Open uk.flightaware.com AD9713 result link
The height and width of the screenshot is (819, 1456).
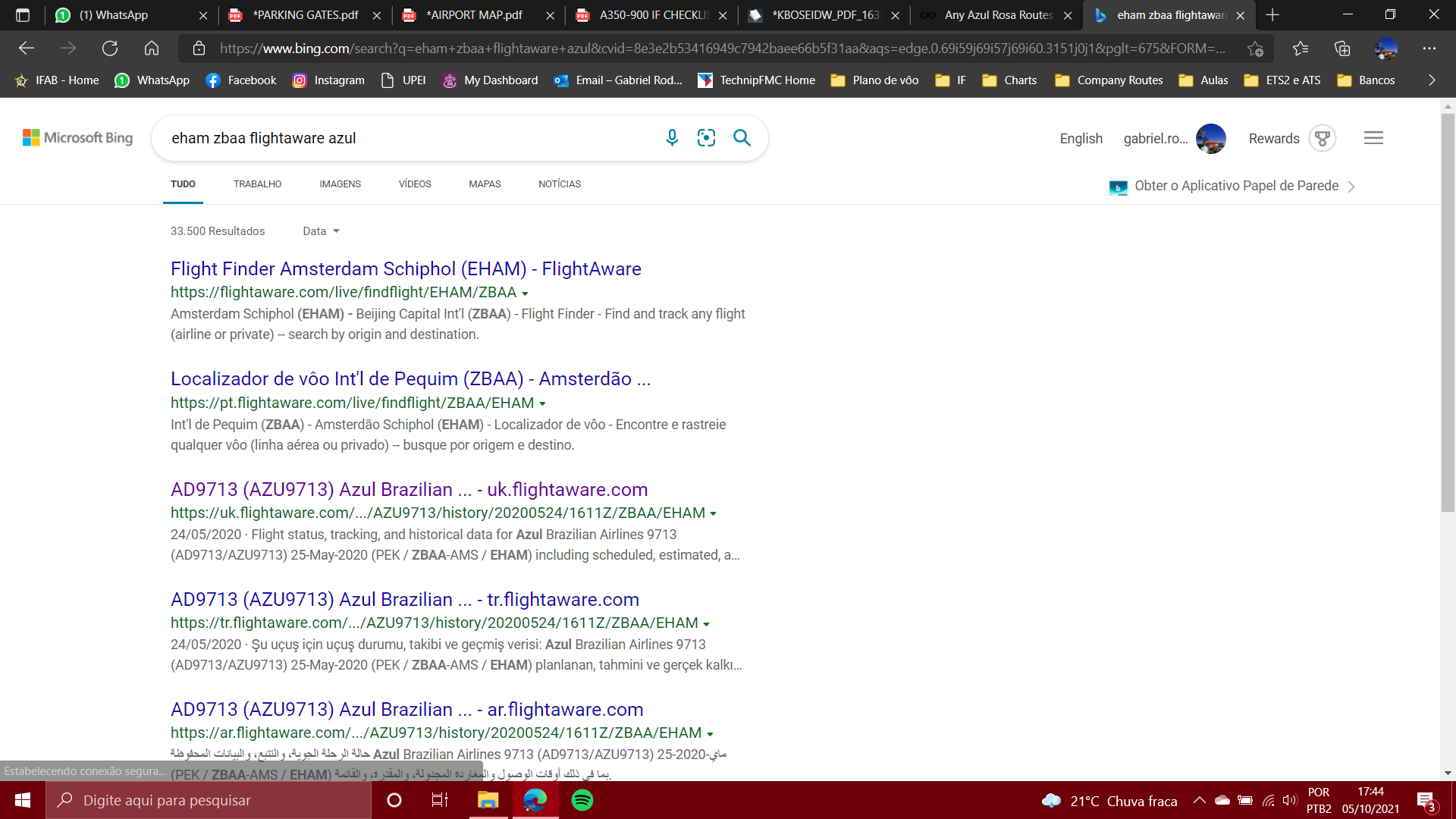point(409,489)
